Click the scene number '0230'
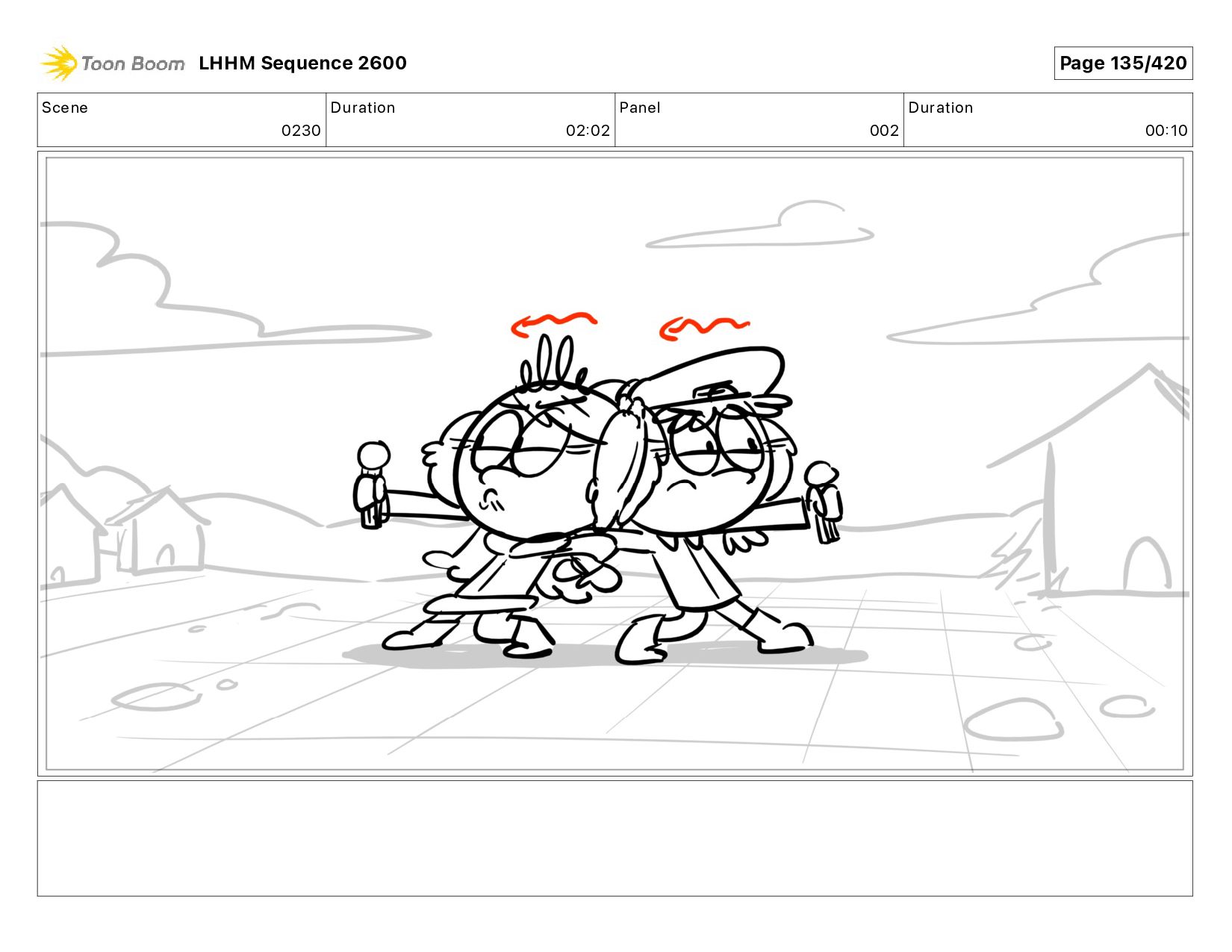 [x=301, y=131]
